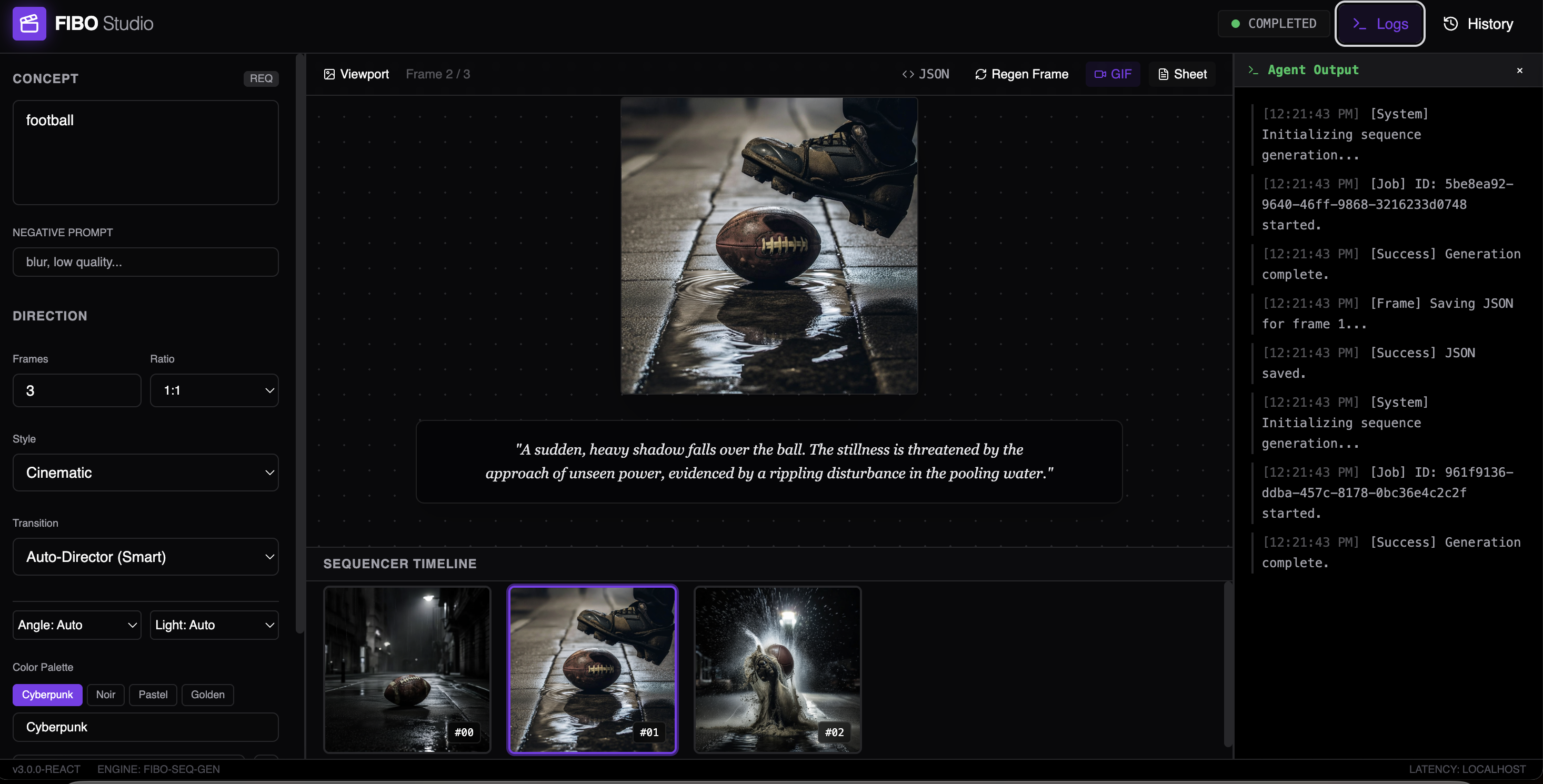Expand the Ratio 1:1 dropdown

[x=214, y=390]
